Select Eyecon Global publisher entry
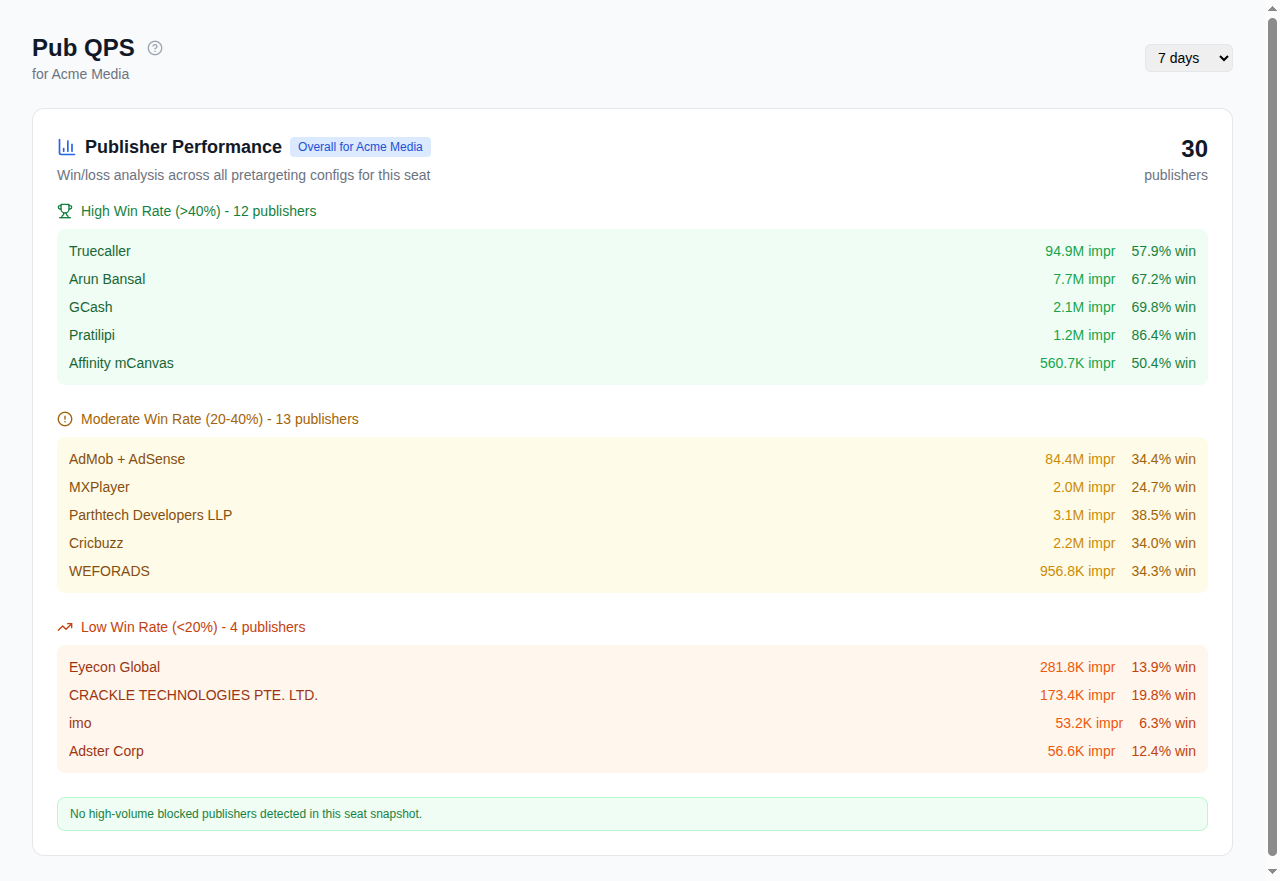 tap(114, 667)
